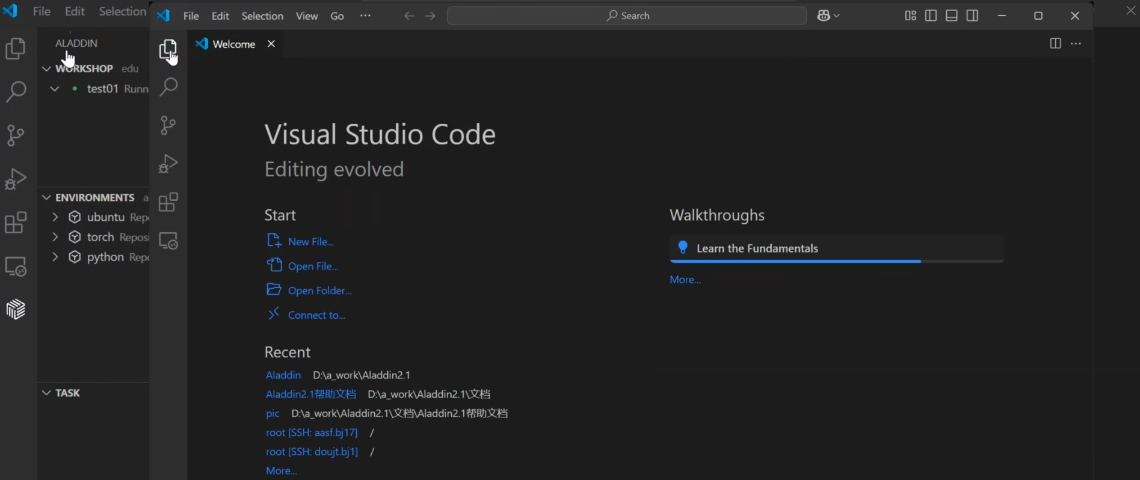Open Explorer icon in the background window
Screen dimensions: 1140x480
pyautogui.click(x=16, y=49)
